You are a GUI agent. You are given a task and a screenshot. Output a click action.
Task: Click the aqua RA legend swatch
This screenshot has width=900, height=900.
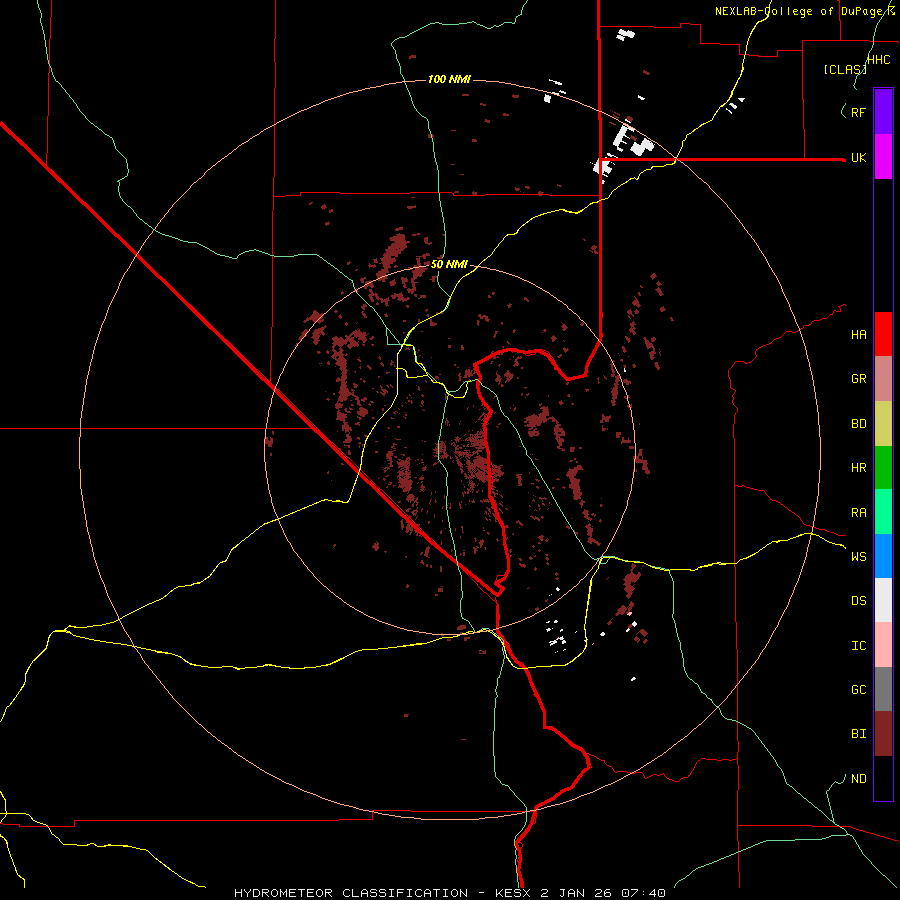point(883,512)
